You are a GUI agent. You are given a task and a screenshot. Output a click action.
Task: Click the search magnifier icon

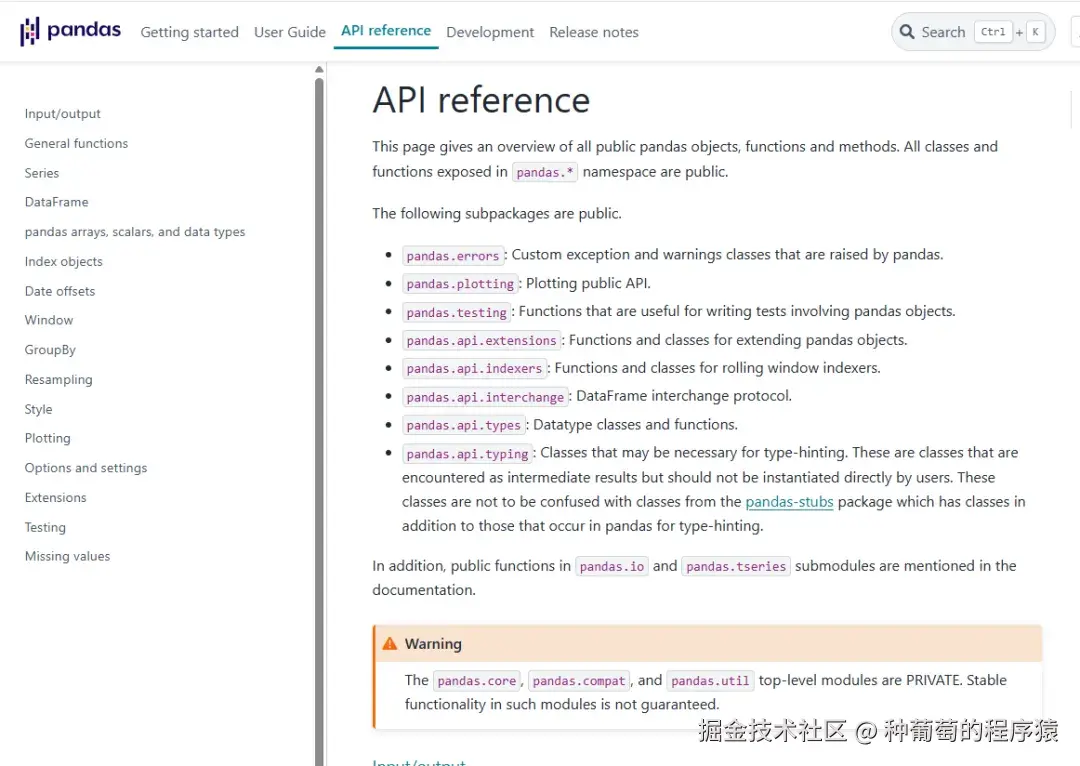(x=906, y=32)
